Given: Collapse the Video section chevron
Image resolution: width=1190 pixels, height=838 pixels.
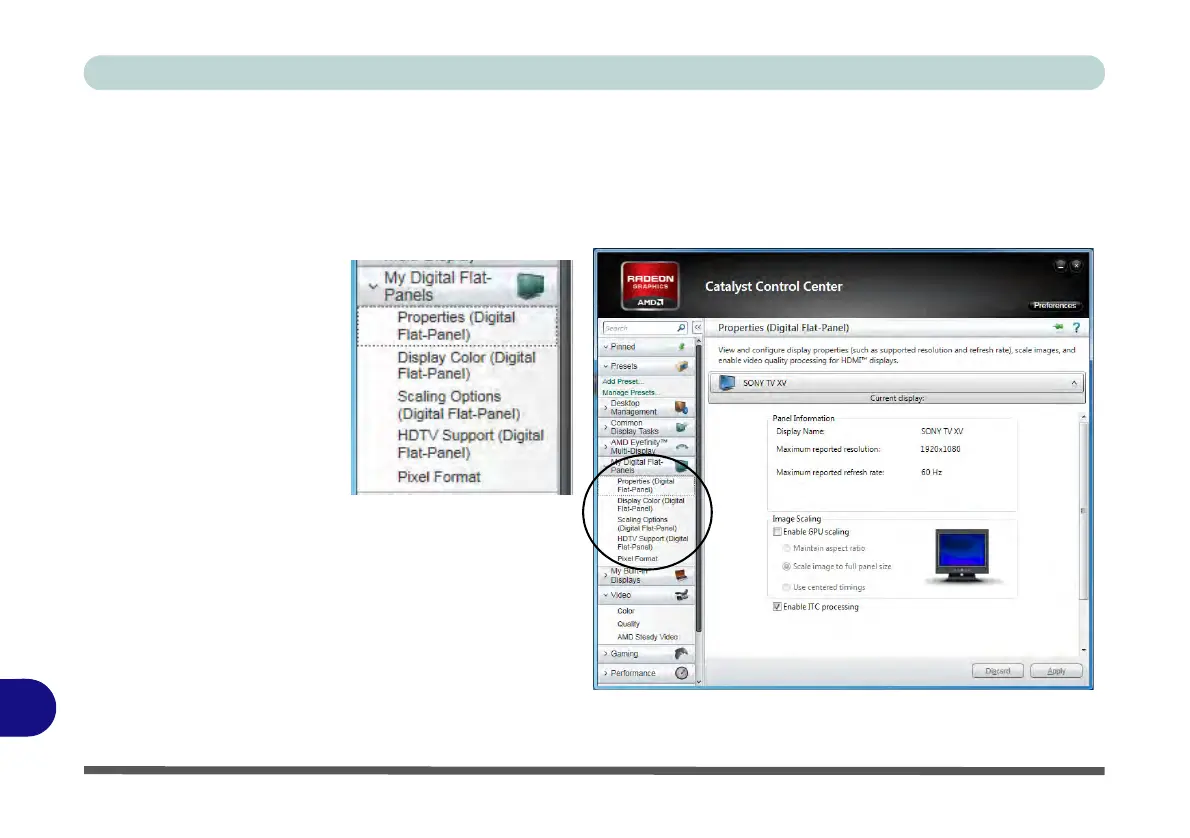Looking at the screenshot, I should (606, 595).
